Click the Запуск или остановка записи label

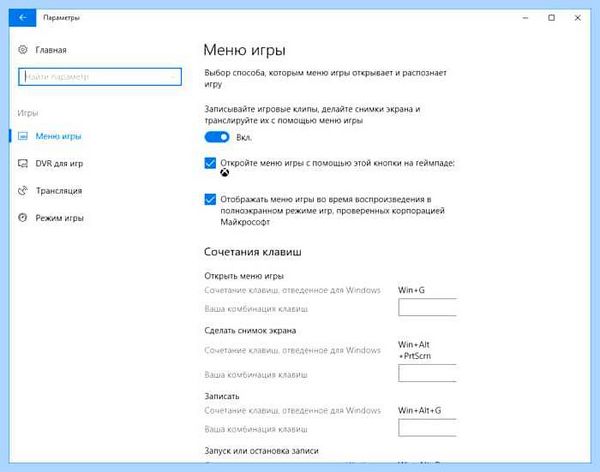click(261, 451)
